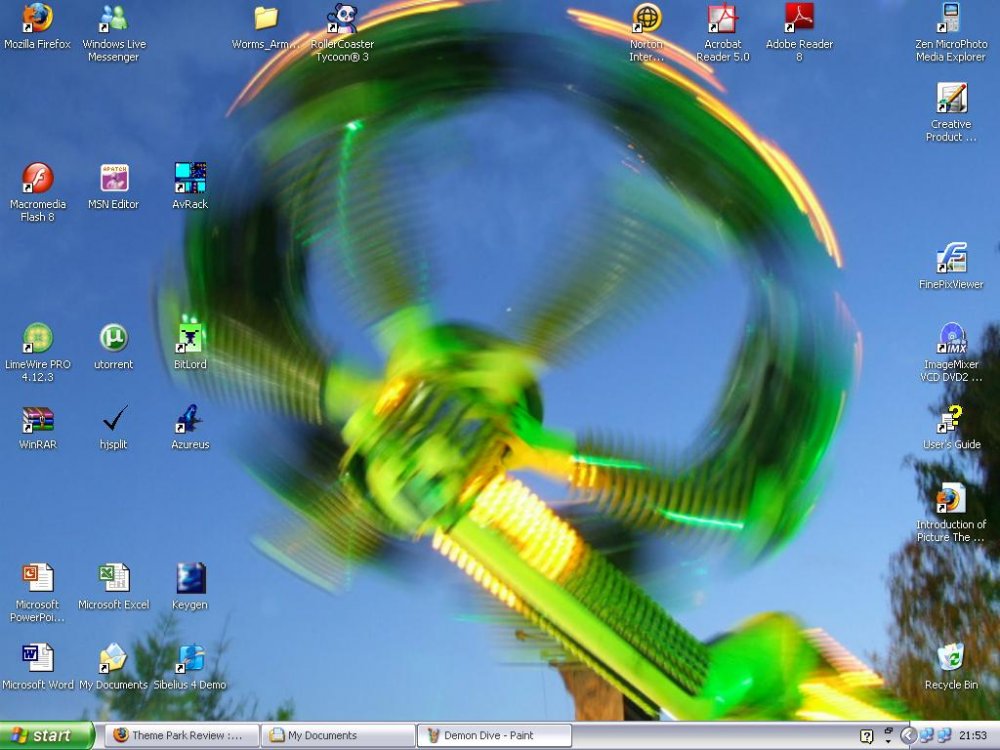Launch Azureus
The width and height of the screenshot is (1000, 750).
pos(188,420)
